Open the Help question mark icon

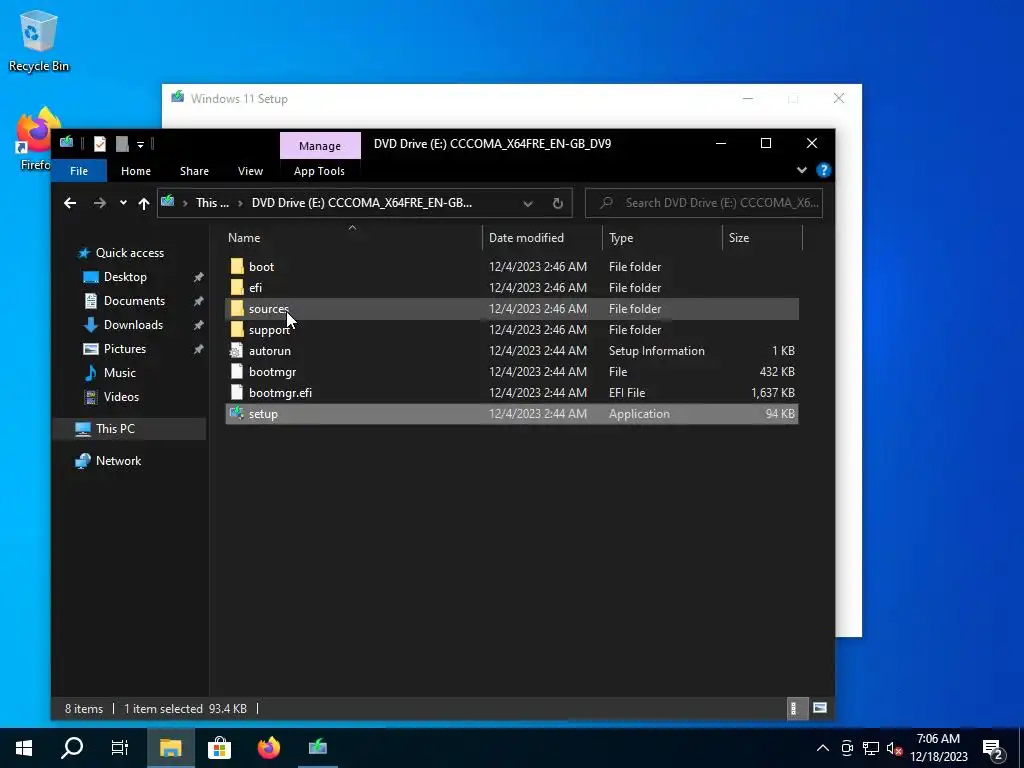[823, 170]
